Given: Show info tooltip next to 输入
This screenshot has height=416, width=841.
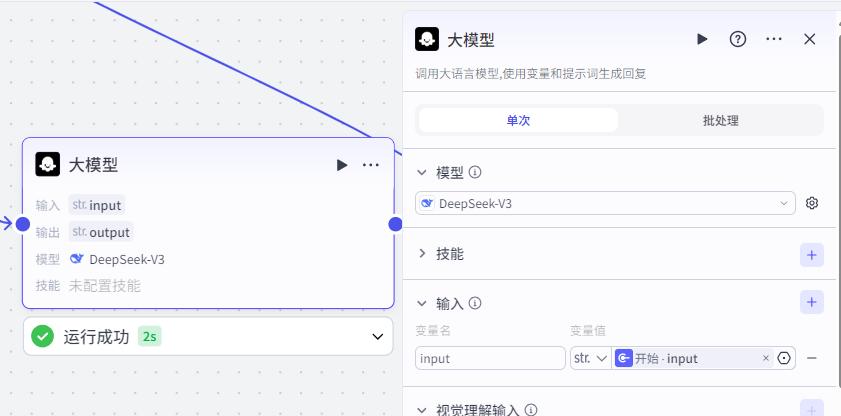Looking at the screenshot, I should pos(475,303).
